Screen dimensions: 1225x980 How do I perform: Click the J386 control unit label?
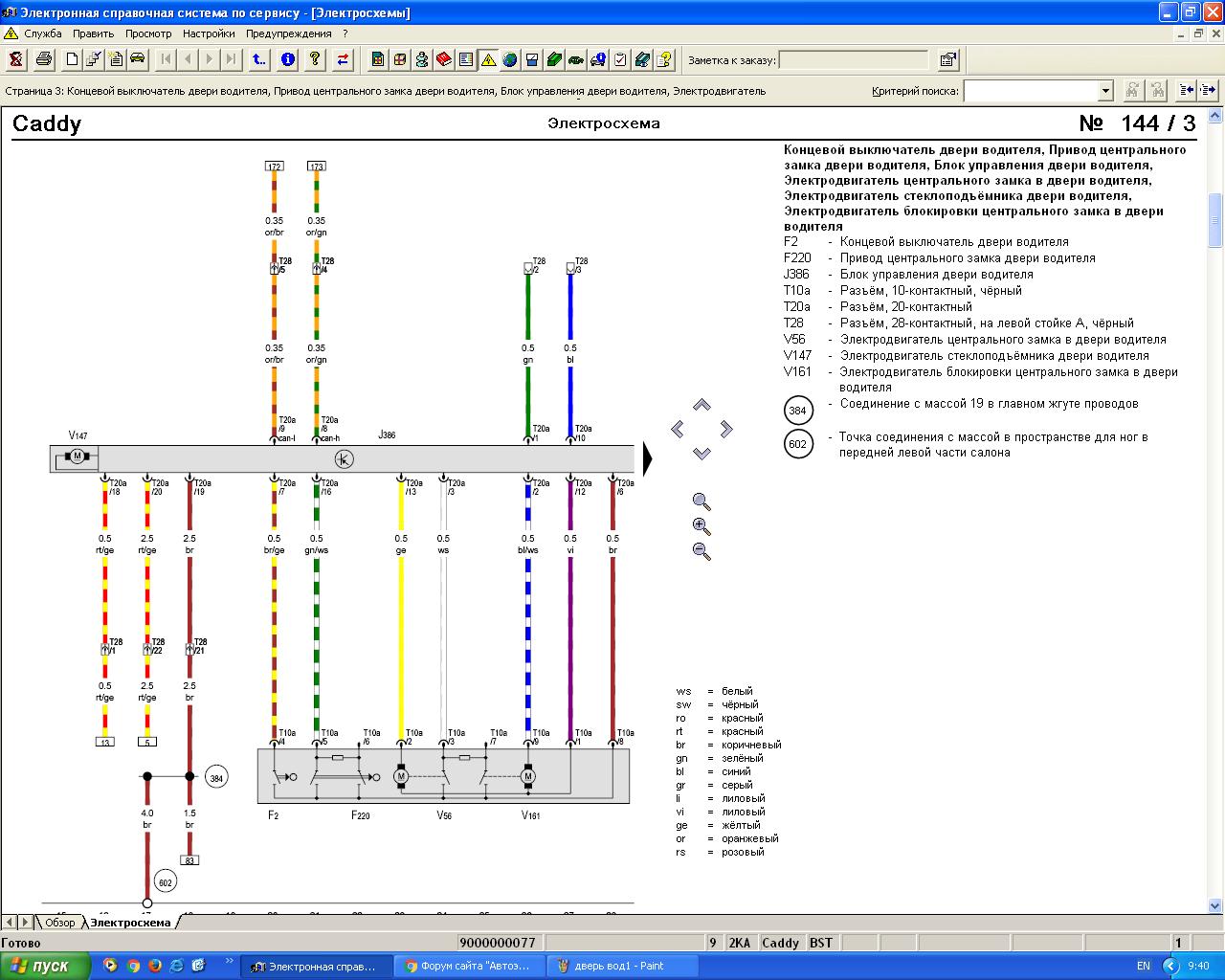coord(387,434)
